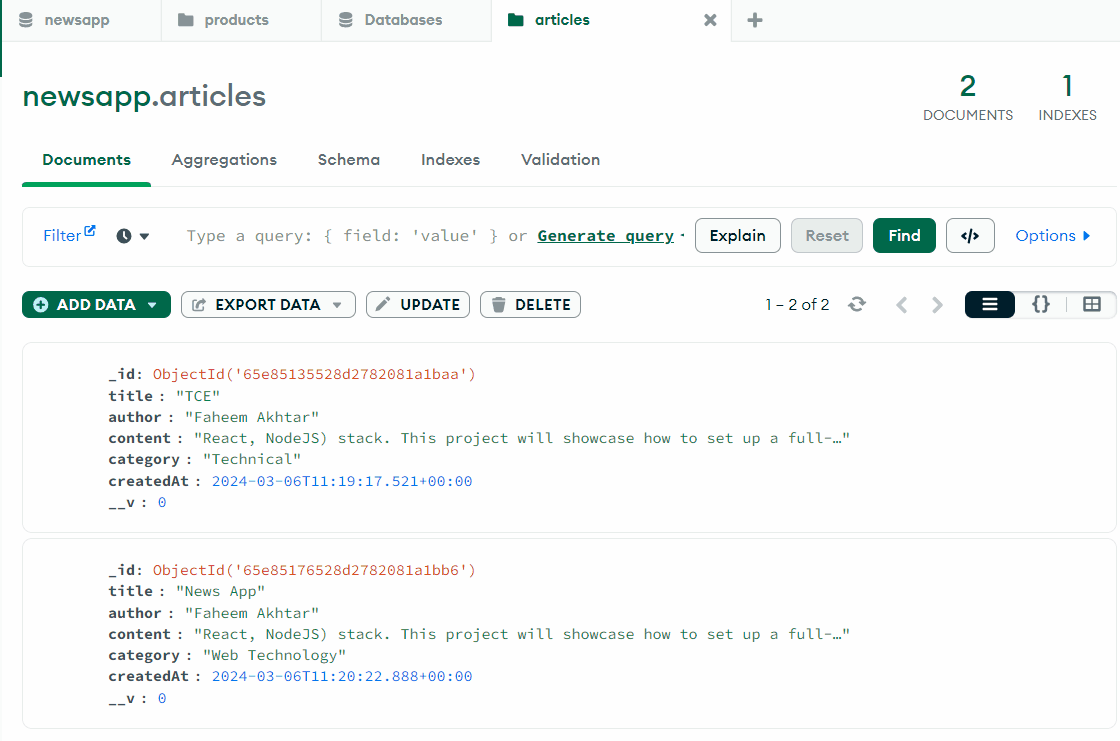
Task: Click the Find button
Action: click(x=904, y=236)
